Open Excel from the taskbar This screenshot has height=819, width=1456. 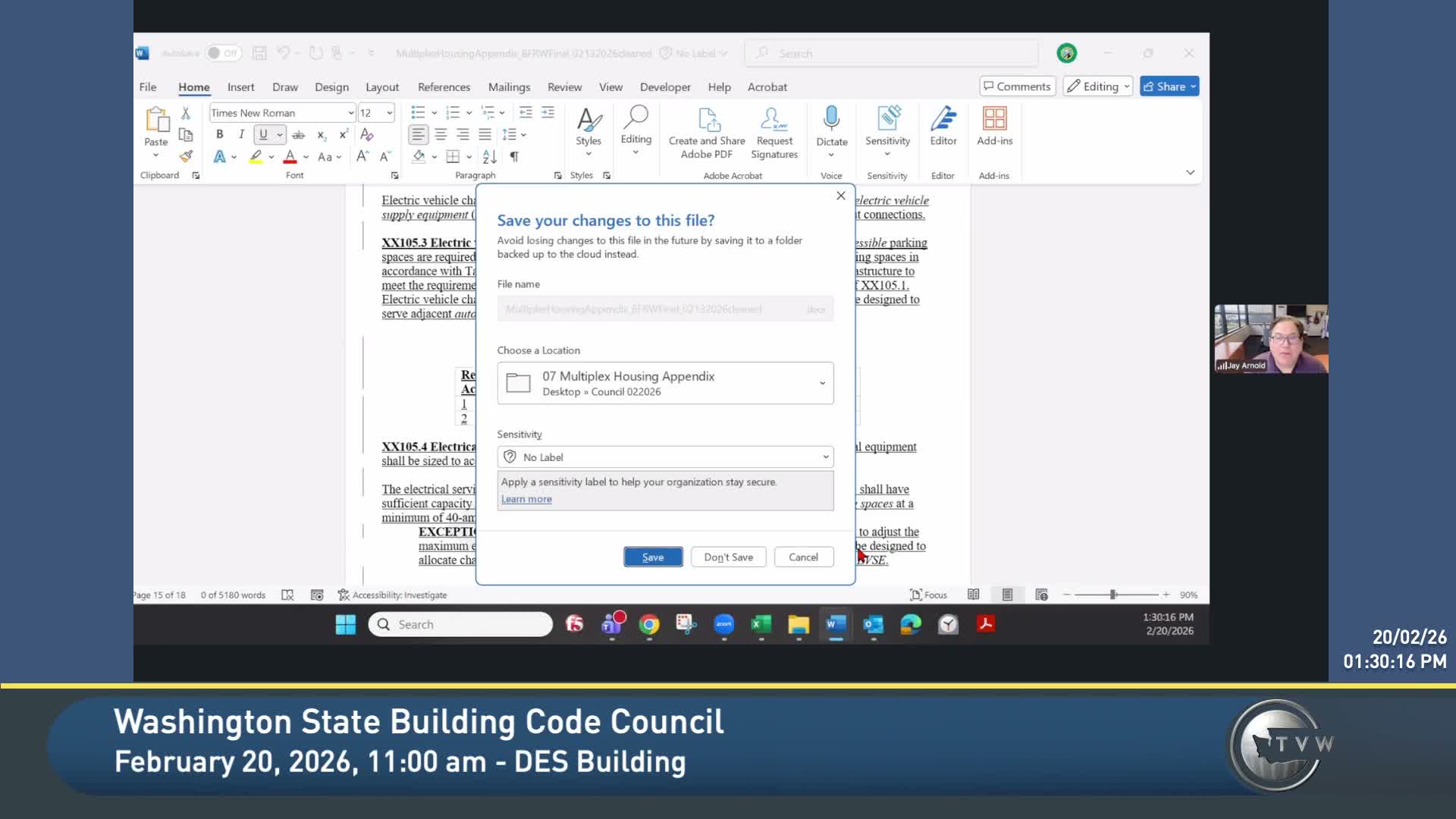pos(761,624)
